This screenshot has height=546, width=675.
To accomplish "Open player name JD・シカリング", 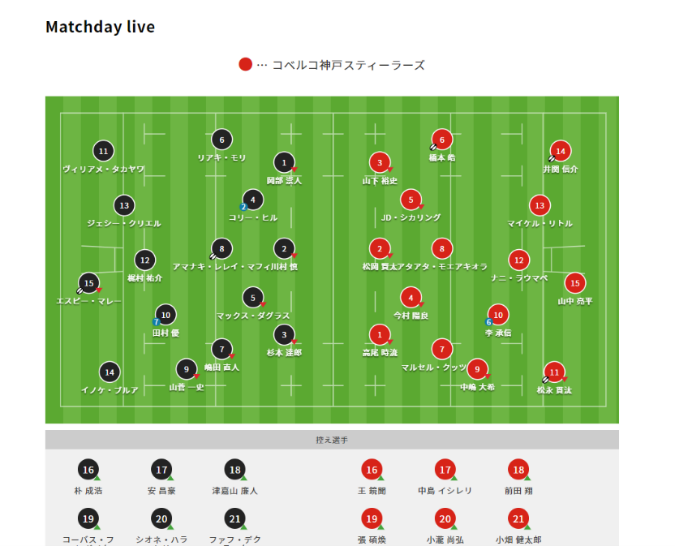I will click(411, 217).
